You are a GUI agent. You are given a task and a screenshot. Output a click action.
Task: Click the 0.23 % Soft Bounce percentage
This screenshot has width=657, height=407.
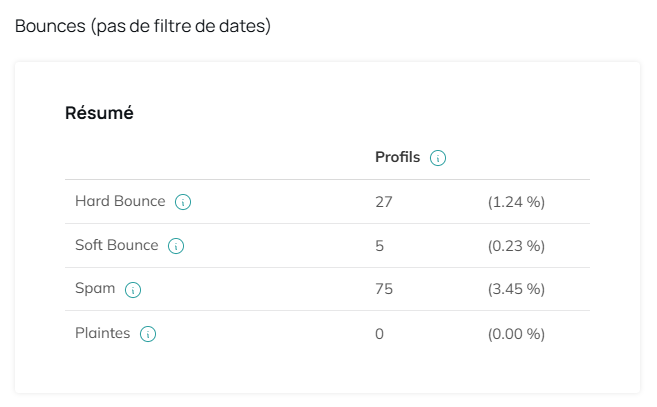point(516,246)
